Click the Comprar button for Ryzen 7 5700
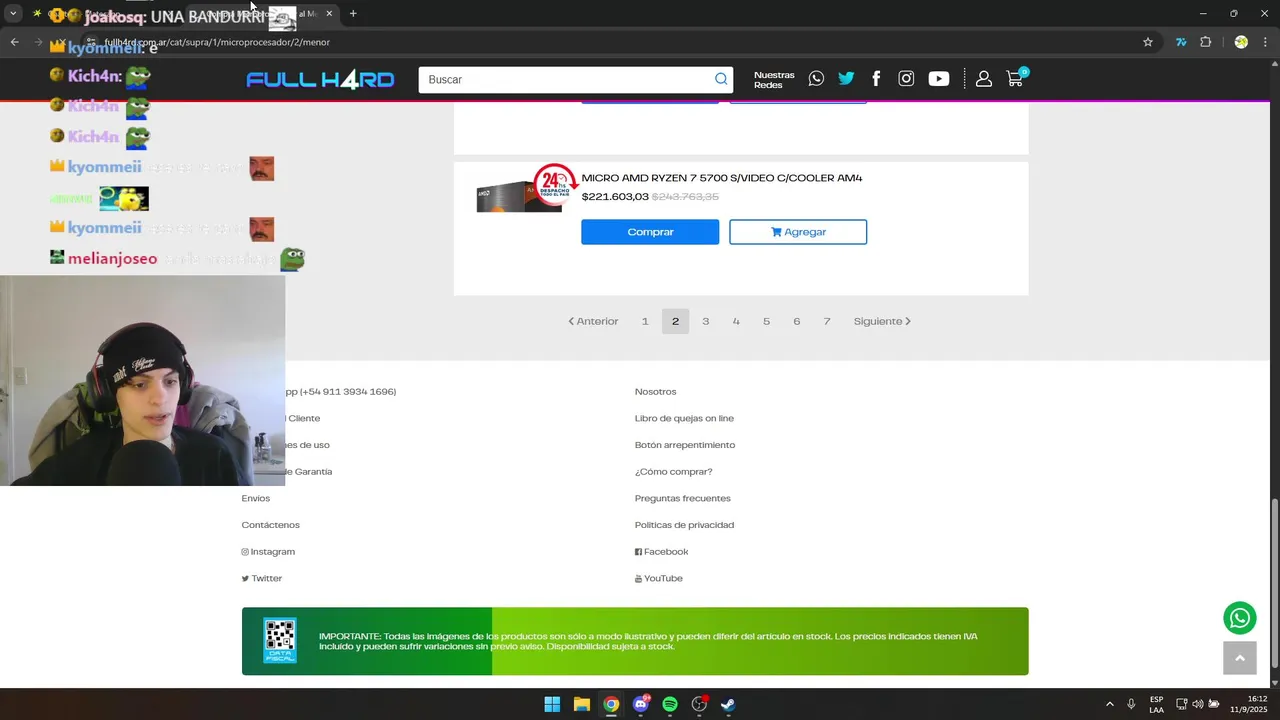Screen dimensions: 1280x720 coord(650,232)
